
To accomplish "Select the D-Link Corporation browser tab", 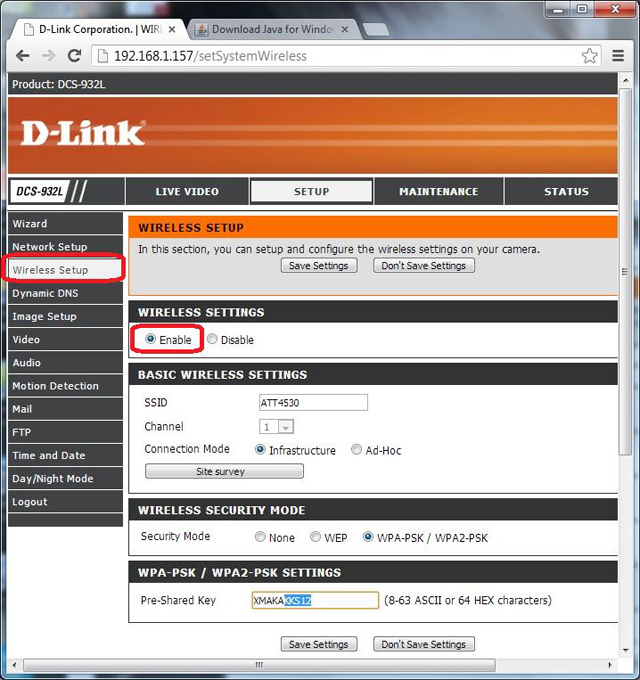I will (101, 29).
